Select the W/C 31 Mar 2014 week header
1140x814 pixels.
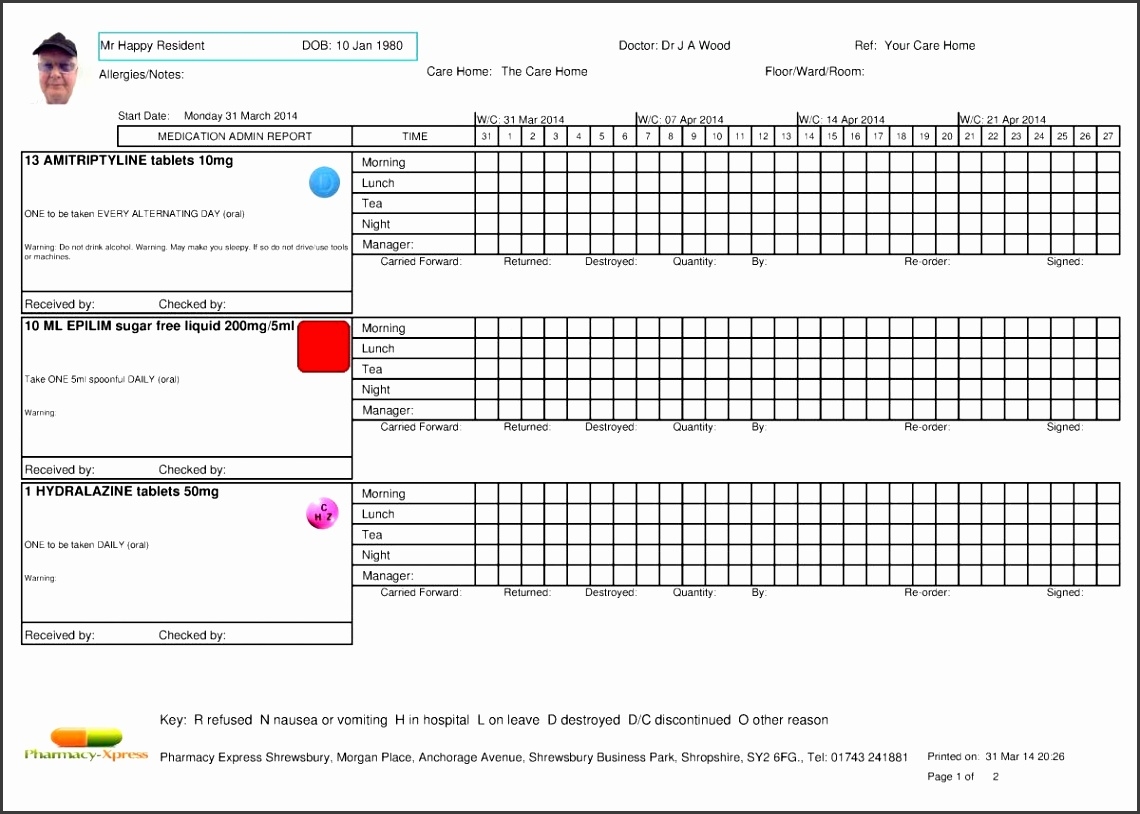(520, 120)
